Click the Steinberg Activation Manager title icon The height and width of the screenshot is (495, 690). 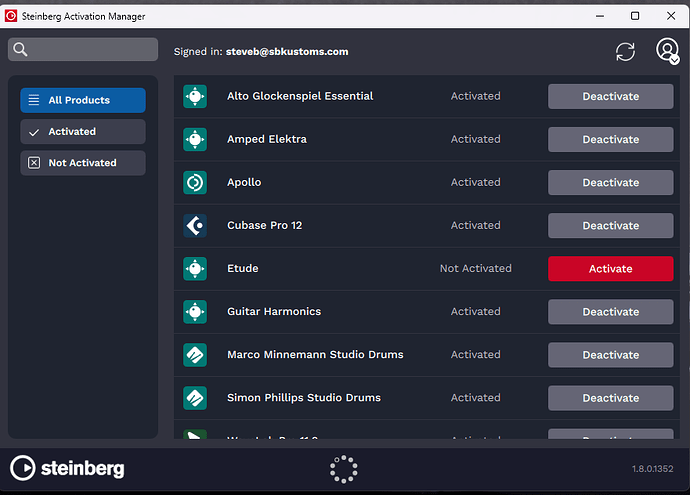11,16
